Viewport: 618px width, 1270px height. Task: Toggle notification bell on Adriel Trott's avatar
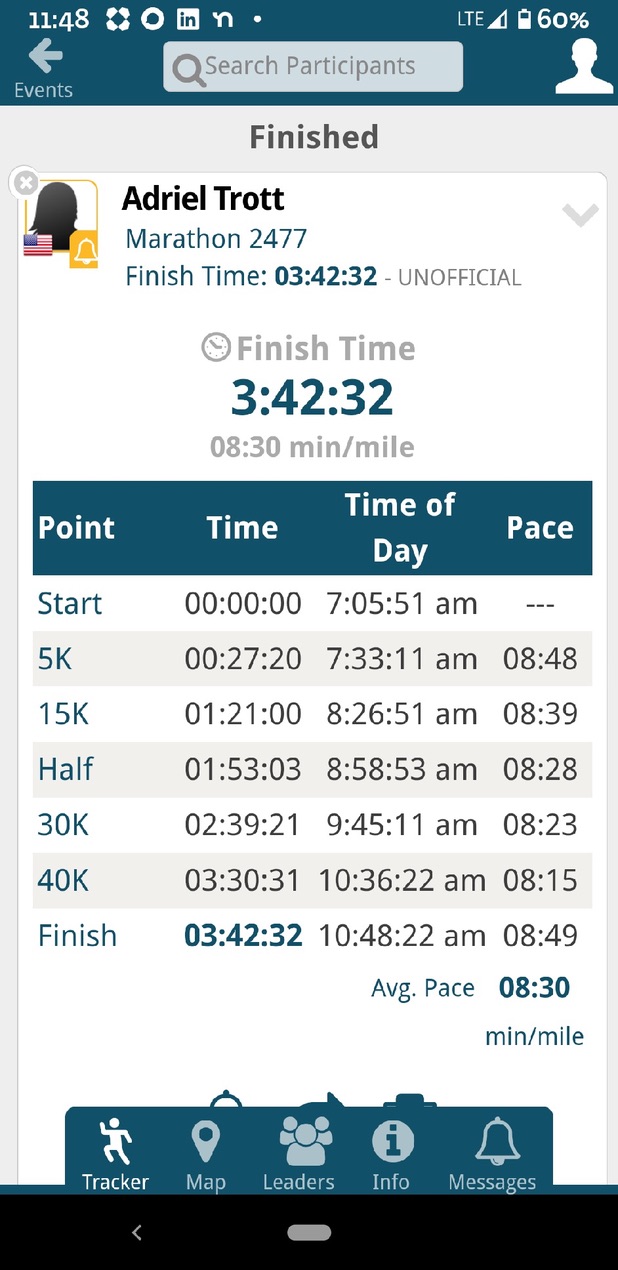(x=84, y=252)
